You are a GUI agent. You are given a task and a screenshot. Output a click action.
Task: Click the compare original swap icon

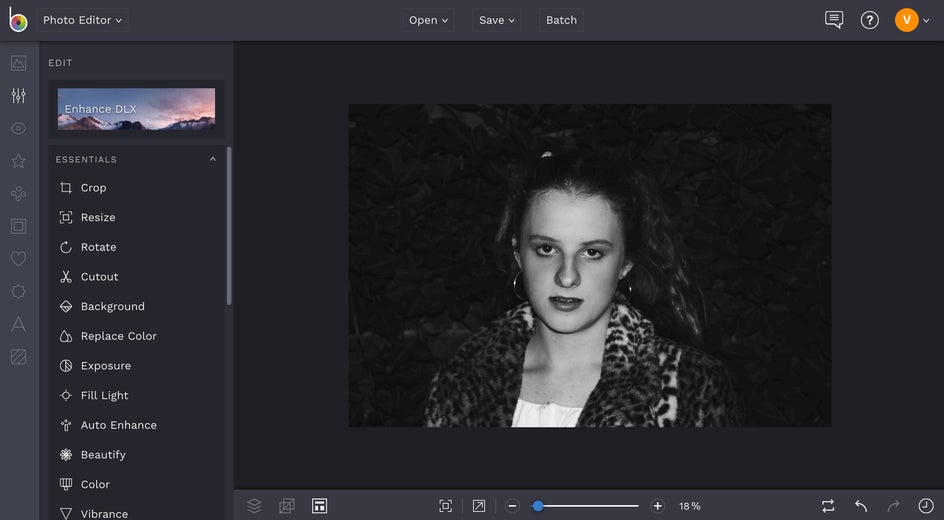828,506
